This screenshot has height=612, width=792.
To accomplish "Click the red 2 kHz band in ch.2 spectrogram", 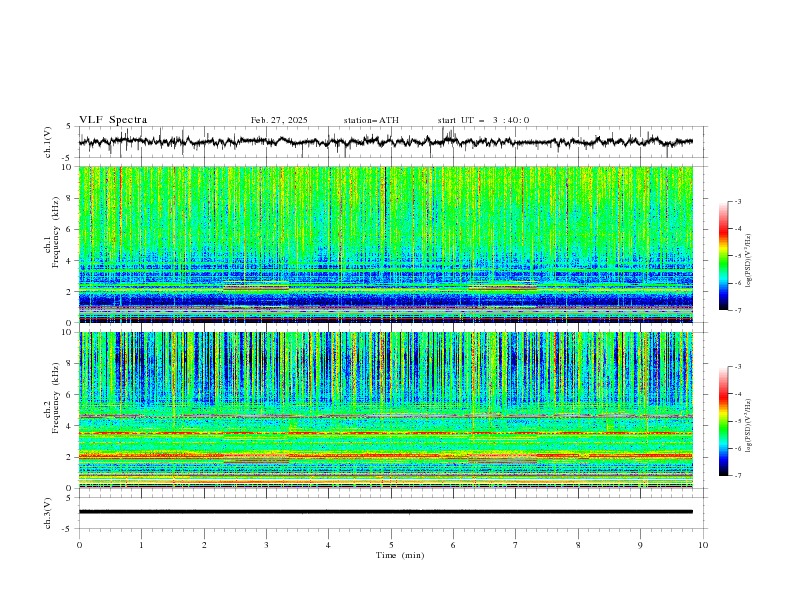I will (x=386, y=456).
